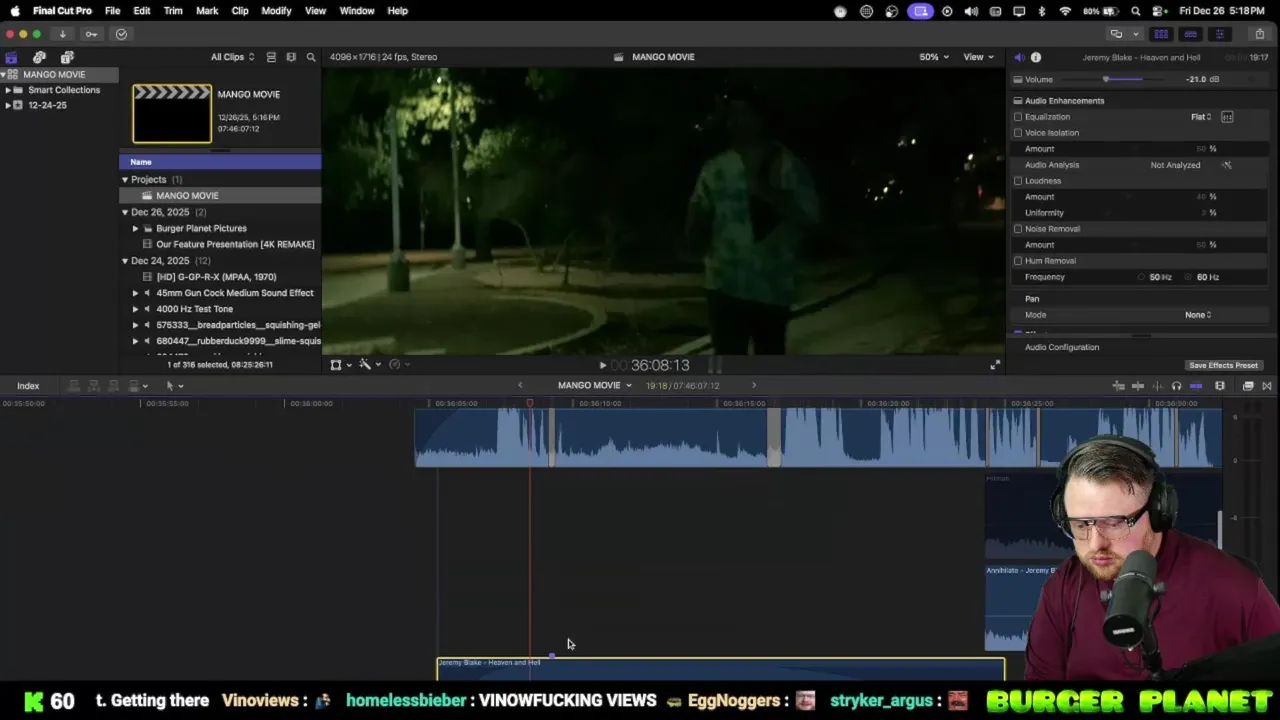This screenshot has height=720, width=1280.
Task: Open the timeline Index button
Action: click(x=28, y=386)
